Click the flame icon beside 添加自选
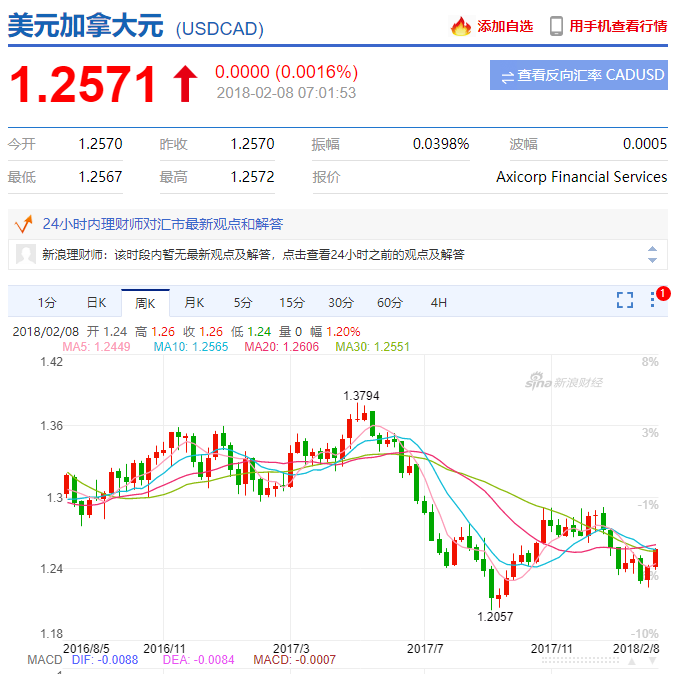This screenshot has width=678, height=674. (x=461, y=26)
